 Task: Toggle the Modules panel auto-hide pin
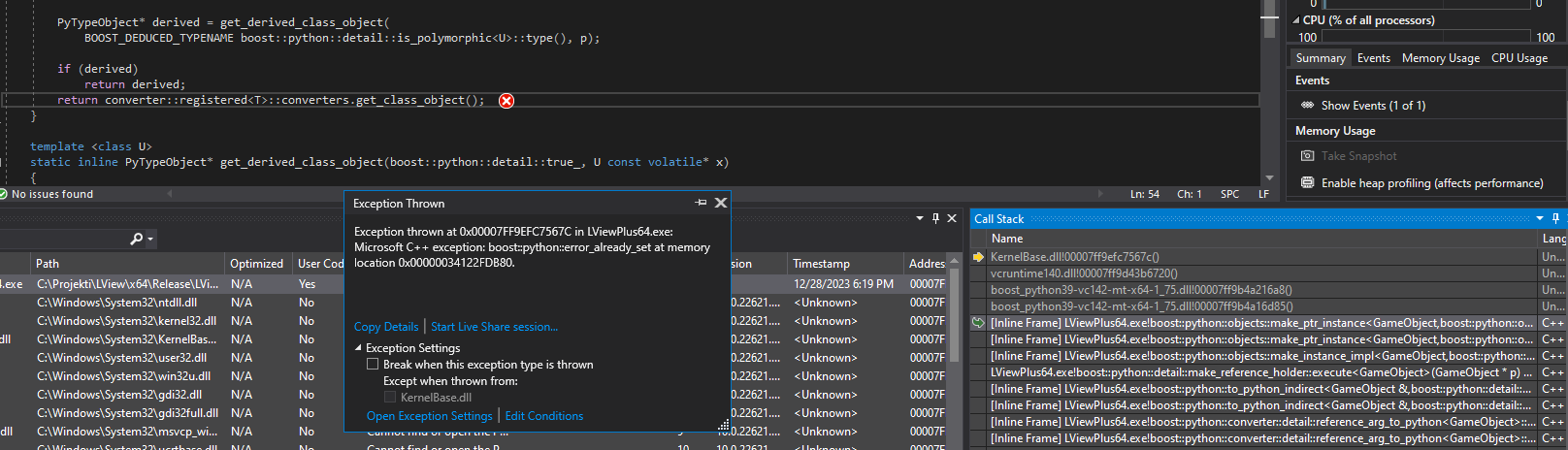[x=935, y=218]
